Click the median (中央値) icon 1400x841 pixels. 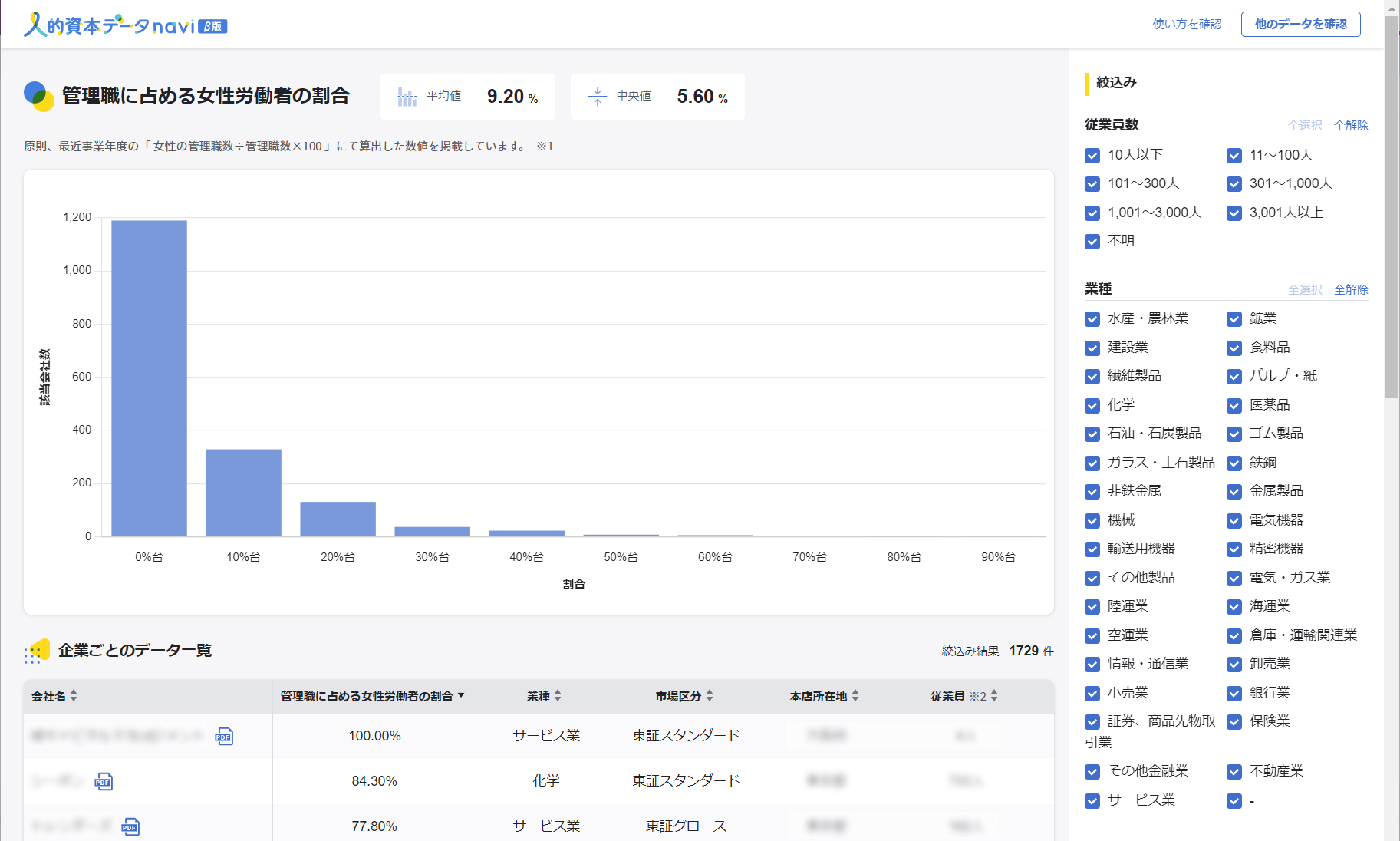(x=596, y=96)
